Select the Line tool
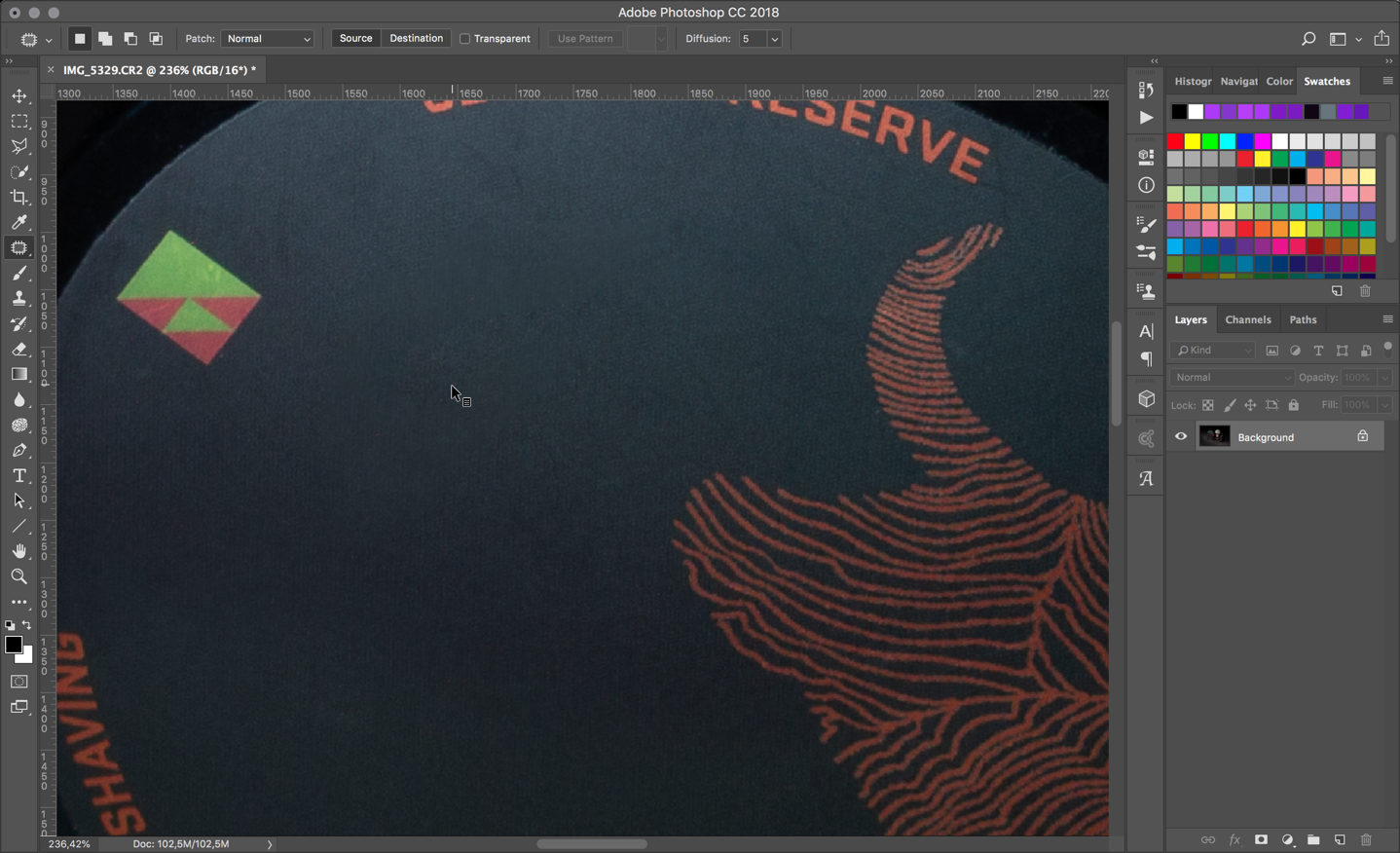Image resolution: width=1400 pixels, height=853 pixels. (x=19, y=527)
